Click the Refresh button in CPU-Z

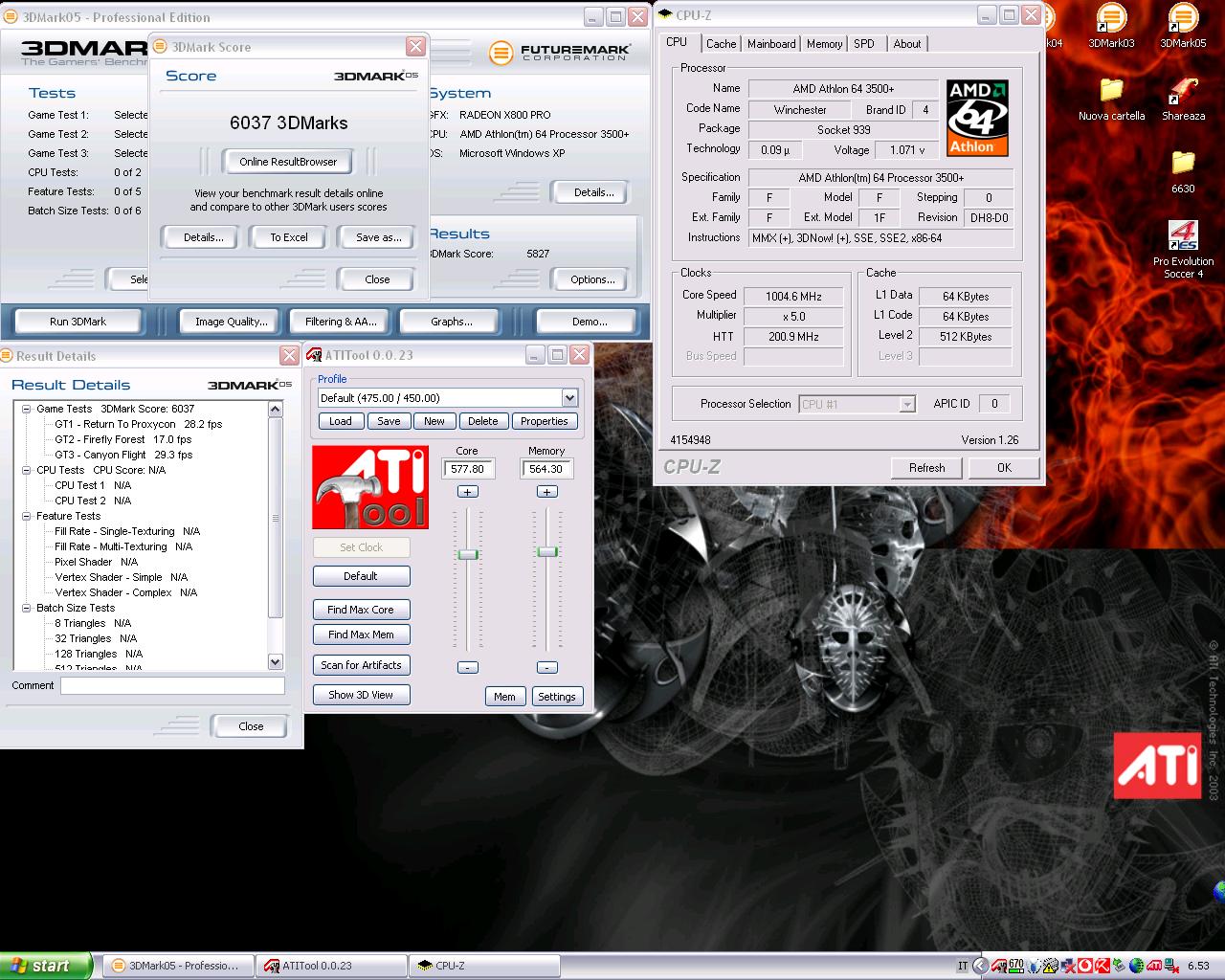pos(926,468)
